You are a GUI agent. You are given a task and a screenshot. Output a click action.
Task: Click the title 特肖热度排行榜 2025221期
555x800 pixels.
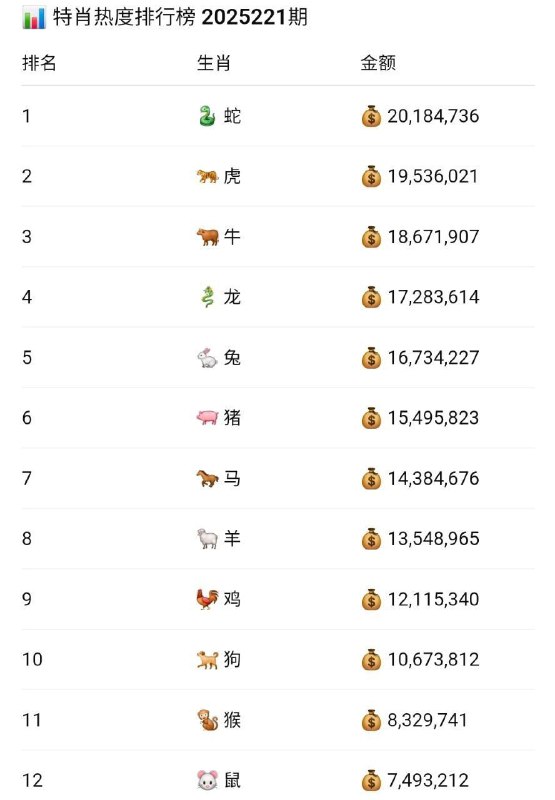click(181, 18)
